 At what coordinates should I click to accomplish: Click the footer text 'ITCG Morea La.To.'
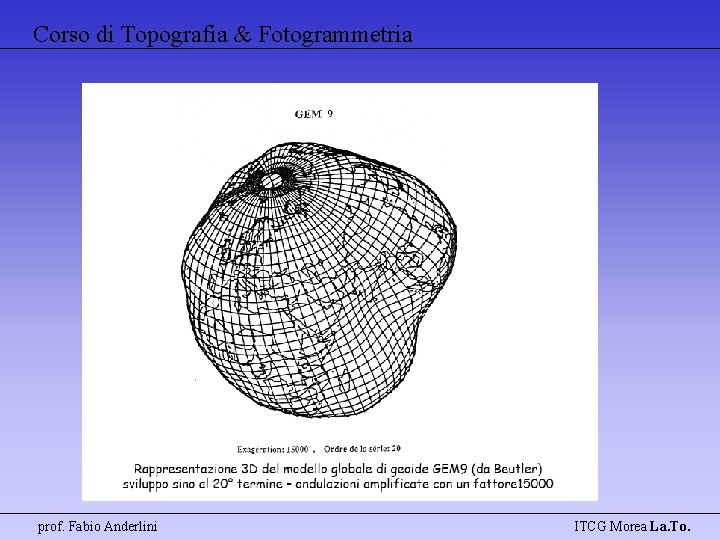click(632, 526)
